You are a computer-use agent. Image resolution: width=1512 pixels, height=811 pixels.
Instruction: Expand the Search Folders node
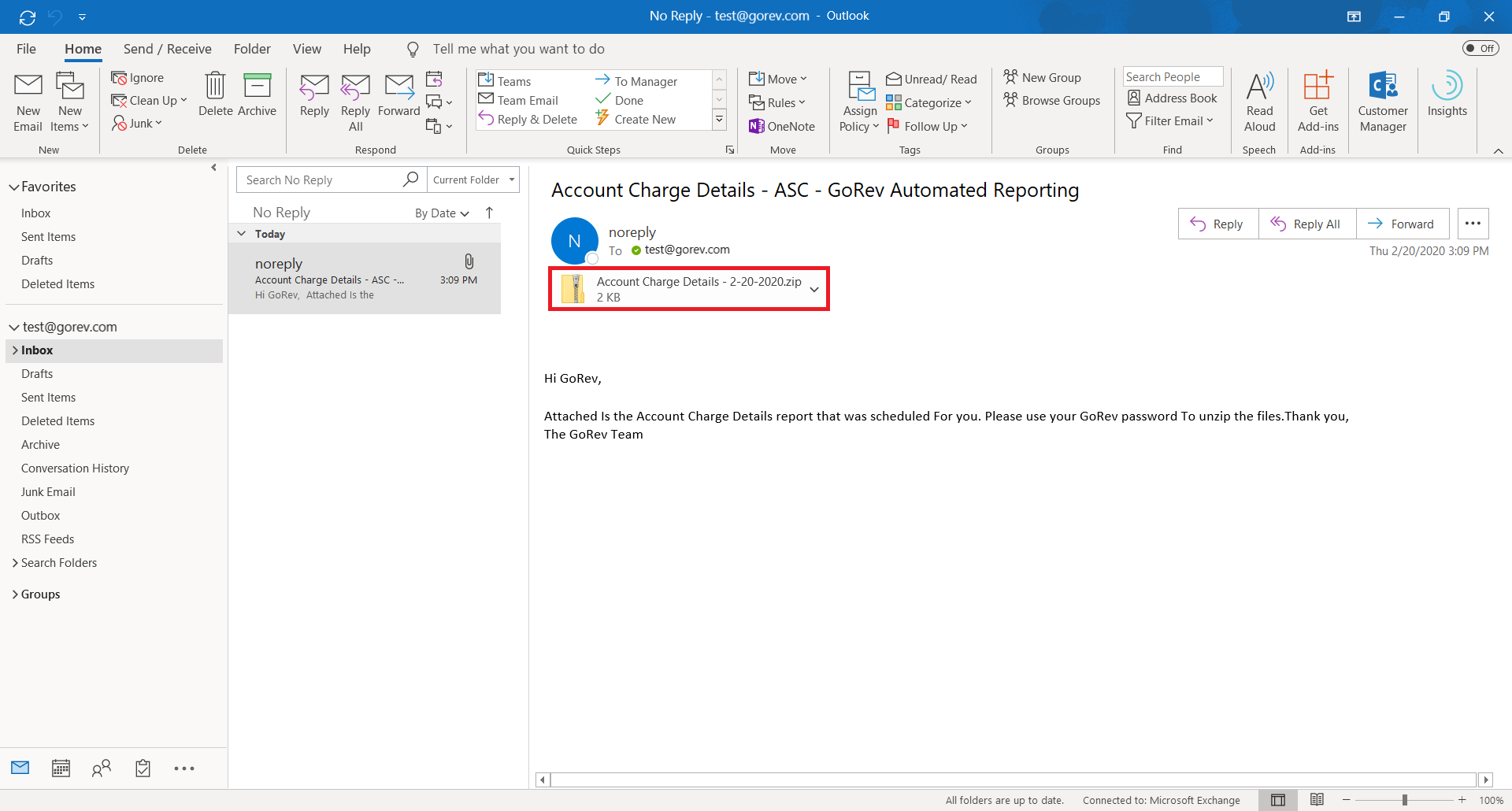(x=15, y=563)
